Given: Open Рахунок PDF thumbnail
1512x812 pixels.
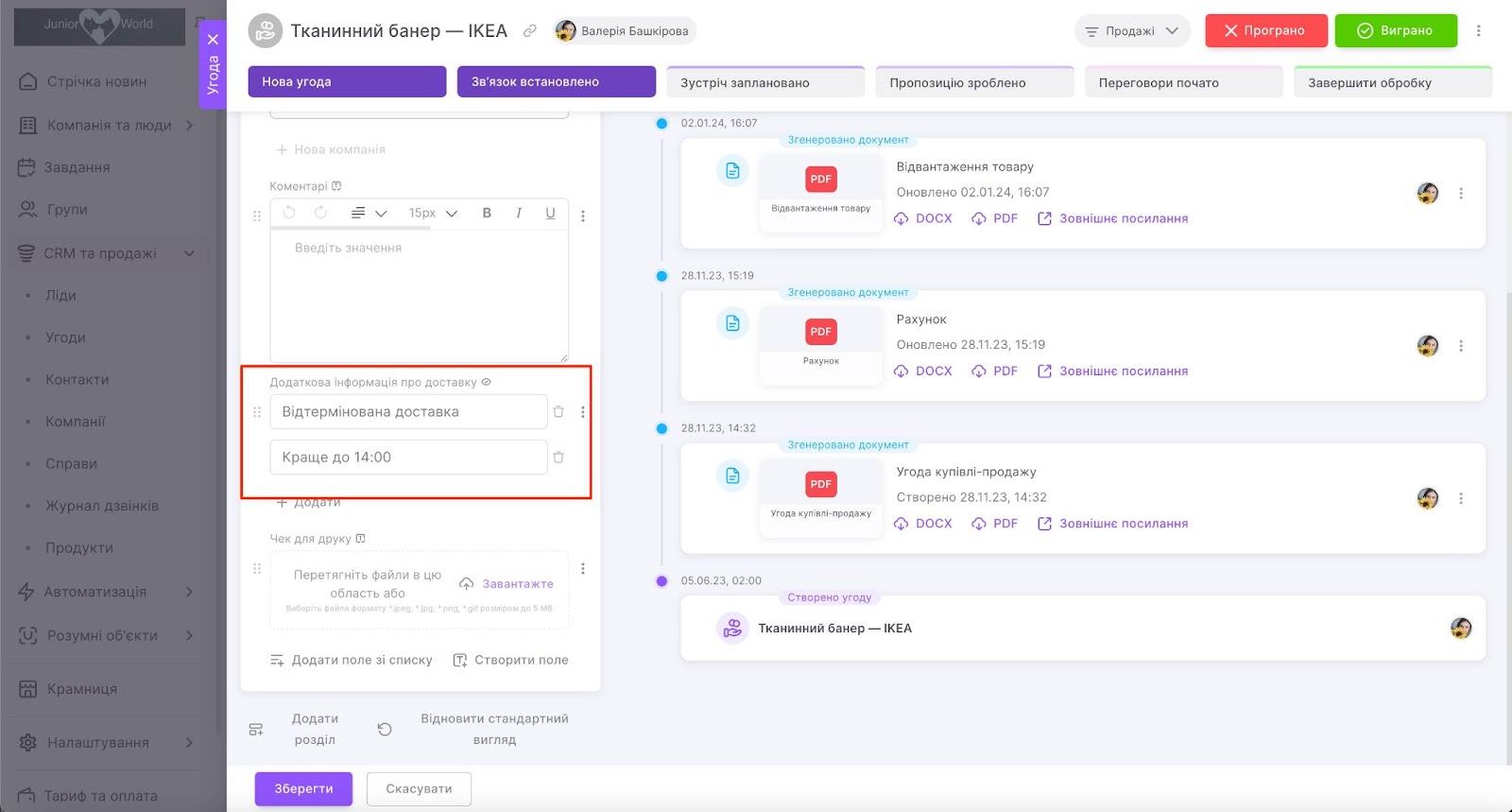Looking at the screenshot, I should (820, 344).
